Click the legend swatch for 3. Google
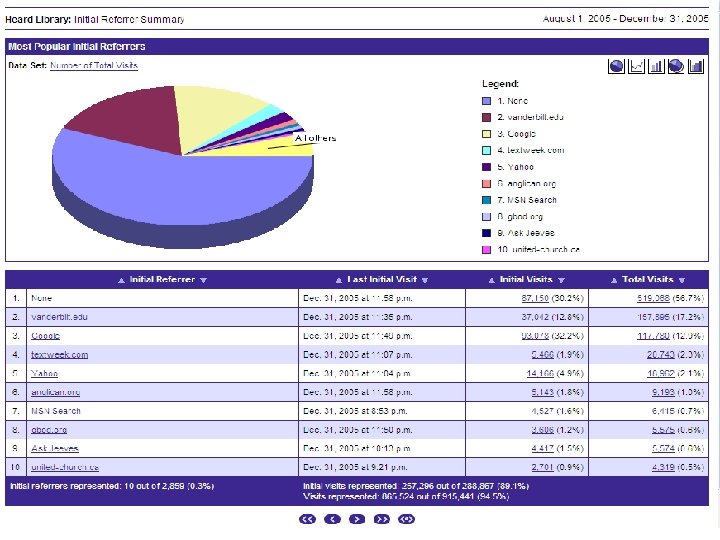720x540 pixels. [486, 134]
